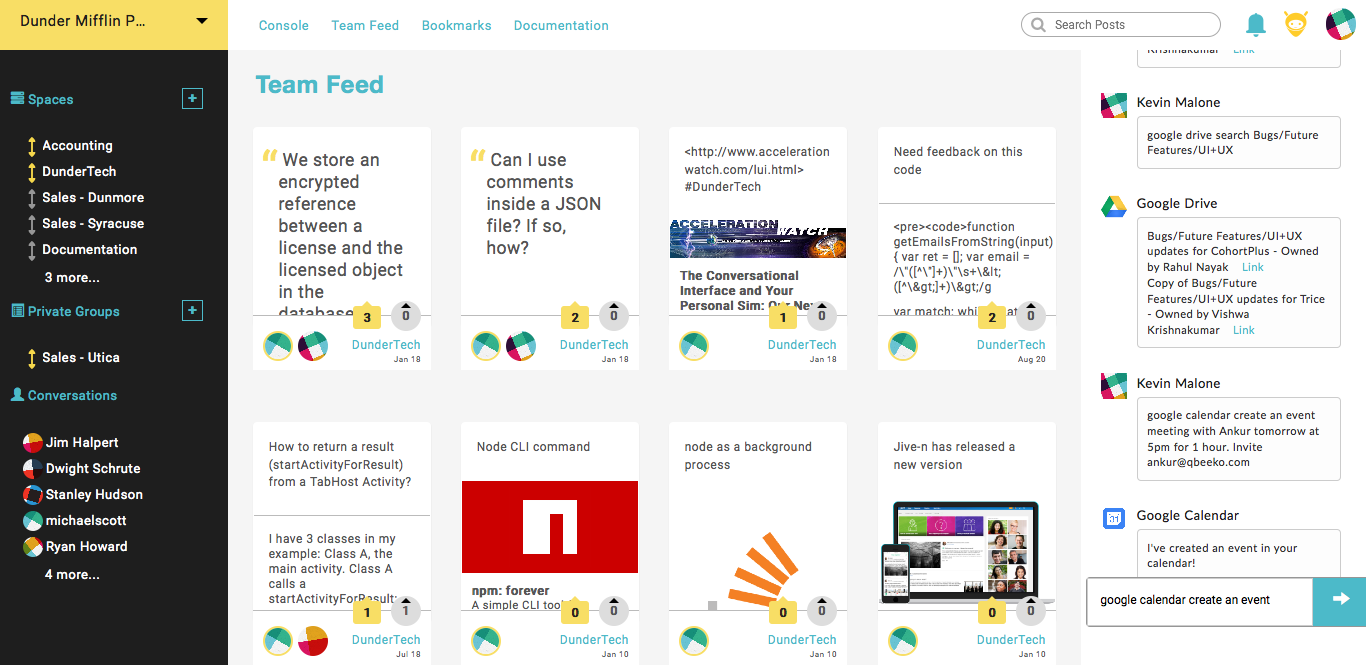Add a new space with plus icon

pyautogui.click(x=193, y=99)
